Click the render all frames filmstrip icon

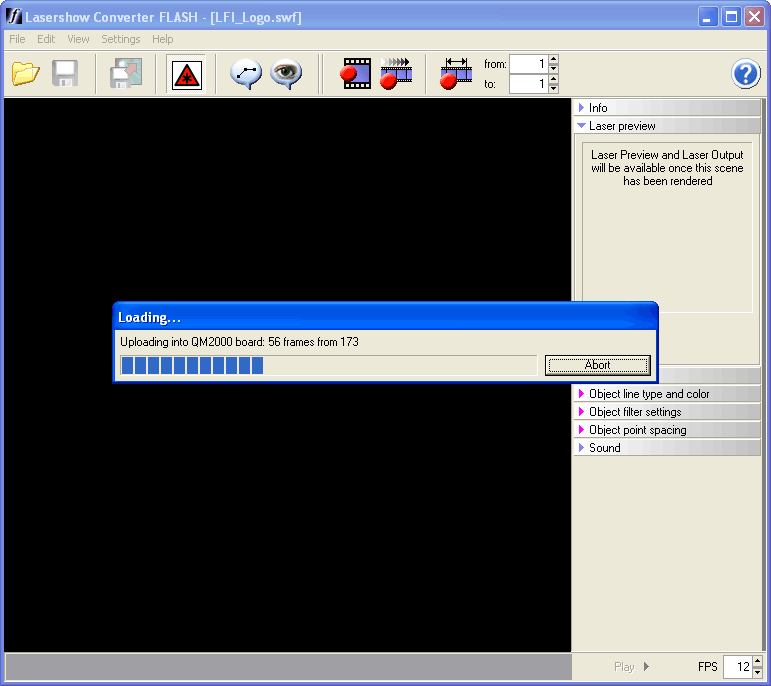tap(396, 74)
